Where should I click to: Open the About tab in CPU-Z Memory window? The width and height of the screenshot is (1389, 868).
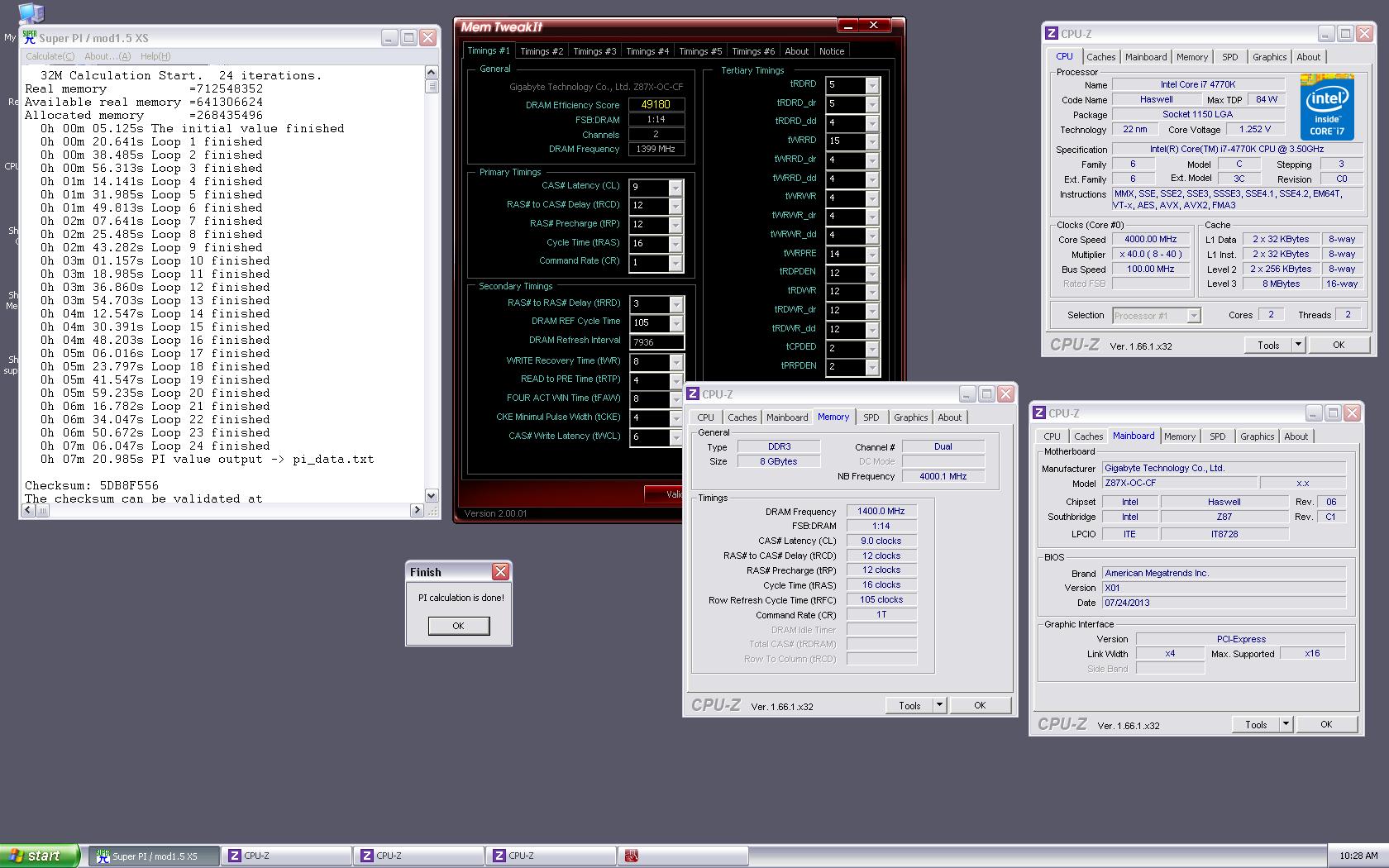point(949,417)
